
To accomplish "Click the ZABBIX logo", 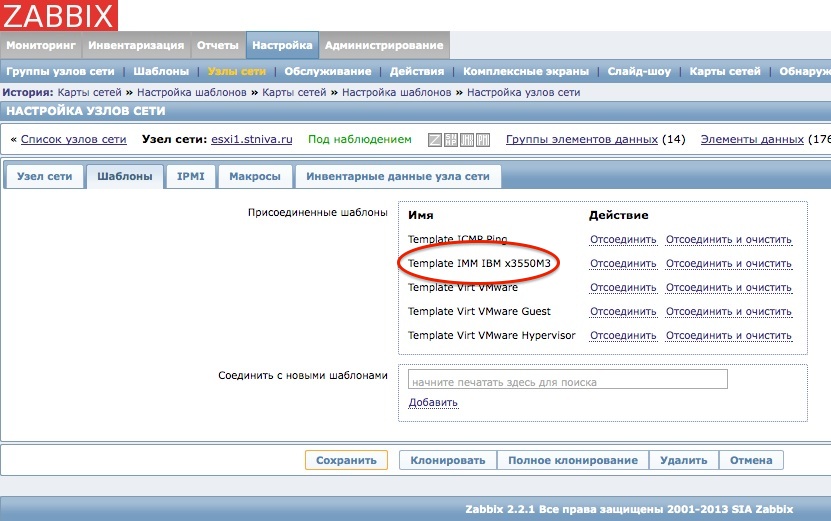I will [58, 15].
